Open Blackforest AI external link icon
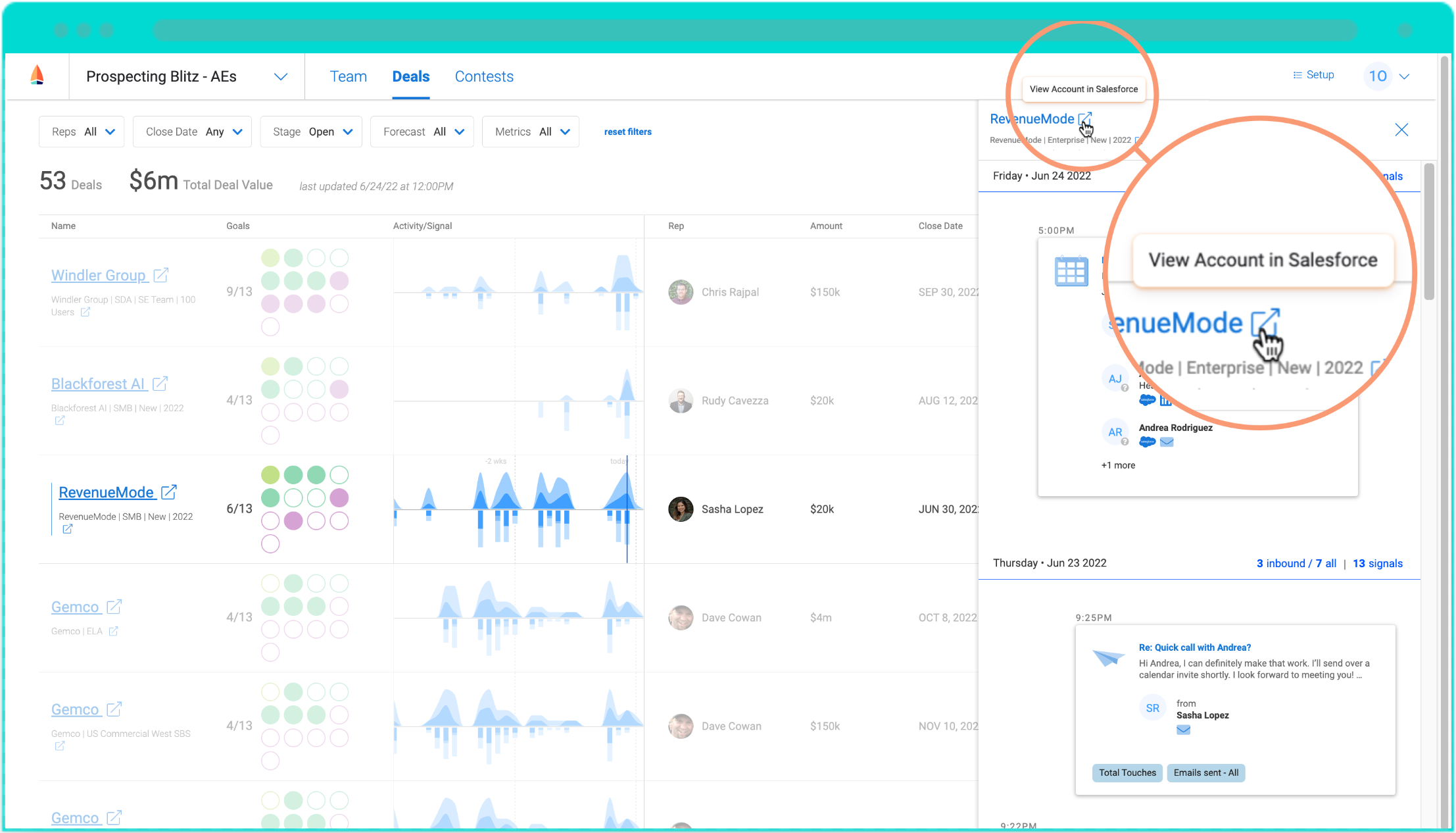Screen dimensions: 1456x833 pos(160,383)
